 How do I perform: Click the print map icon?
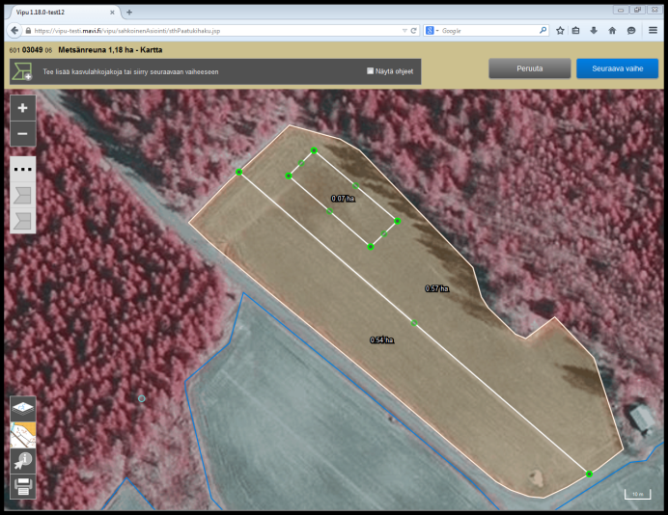22,487
